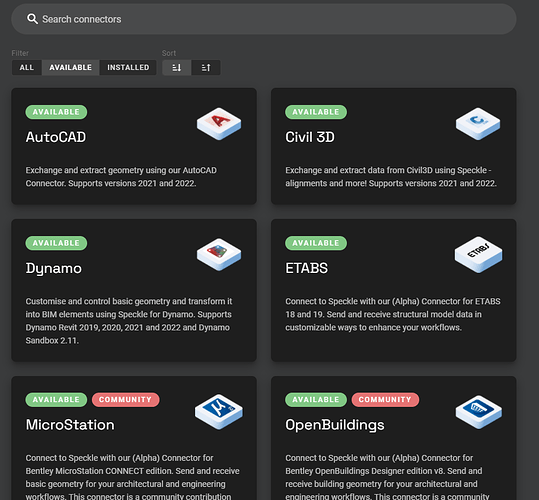
Task: Click the MicroStation connector icon
Action: (x=219, y=412)
